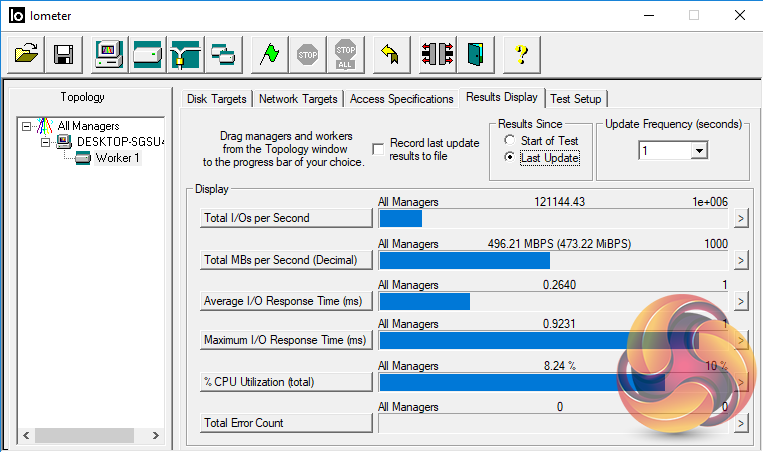Click arrow button beside Total I/Os bar
This screenshot has height=452, width=763.
click(741, 219)
